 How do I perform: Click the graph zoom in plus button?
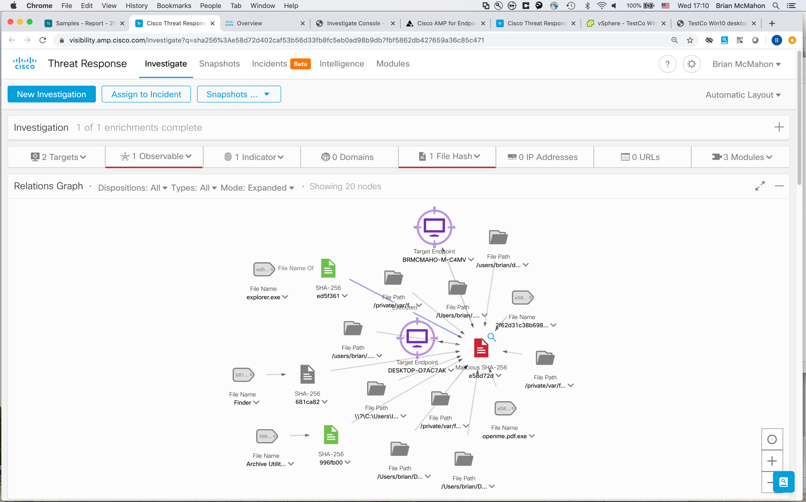click(x=772, y=461)
